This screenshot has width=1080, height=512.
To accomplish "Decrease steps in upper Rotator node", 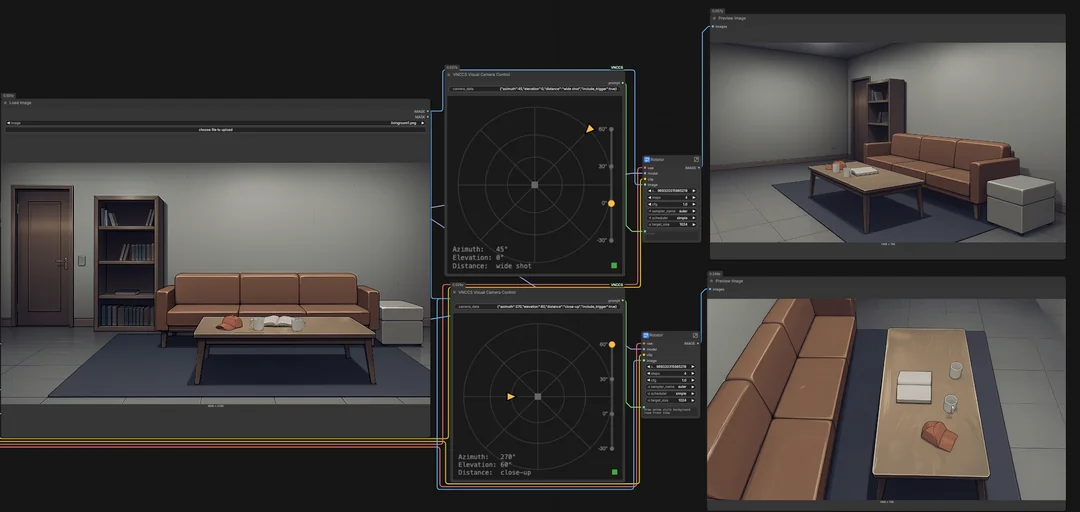I will (650, 198).
